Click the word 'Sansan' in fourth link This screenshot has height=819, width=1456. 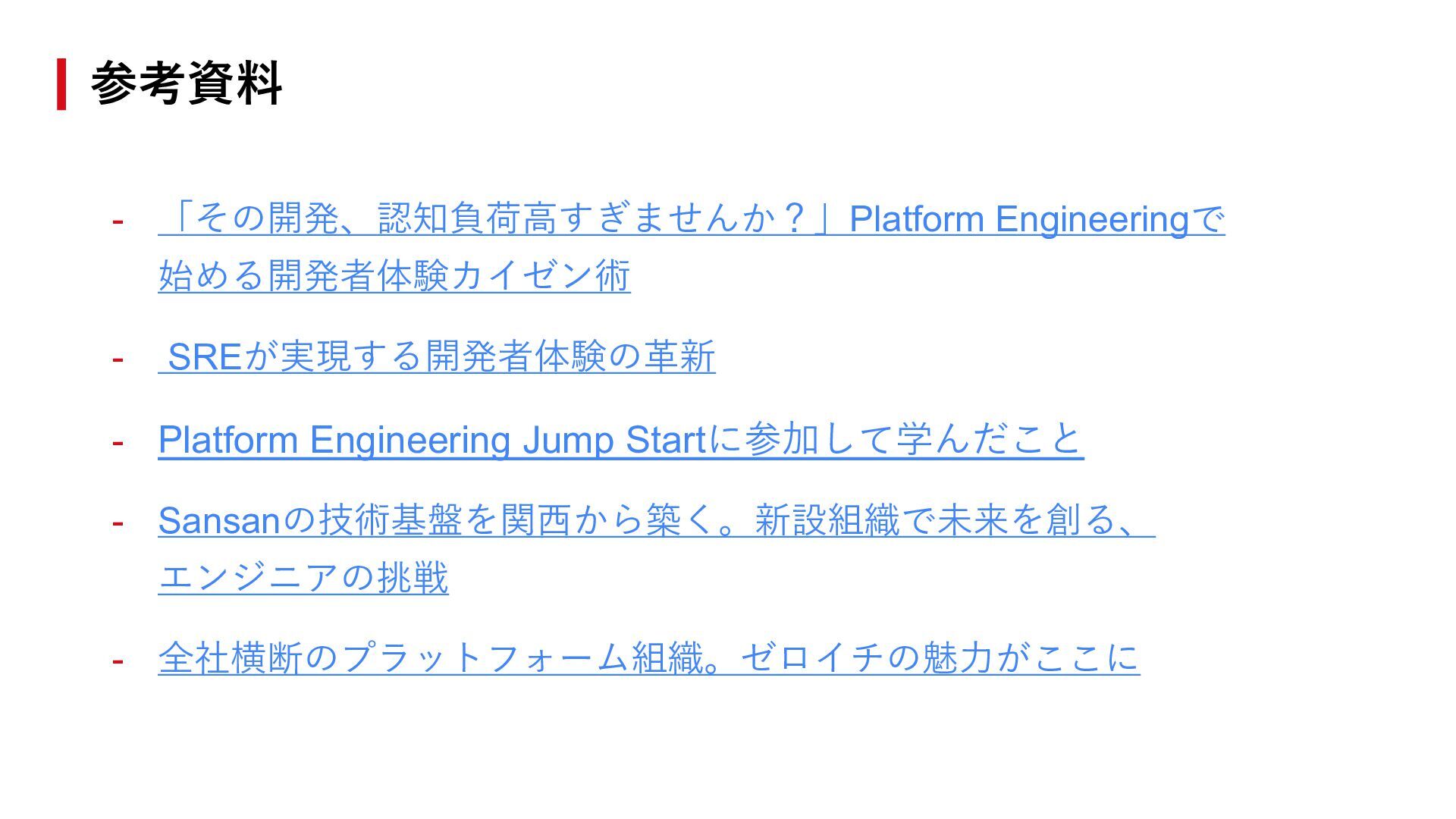point(220,521)
